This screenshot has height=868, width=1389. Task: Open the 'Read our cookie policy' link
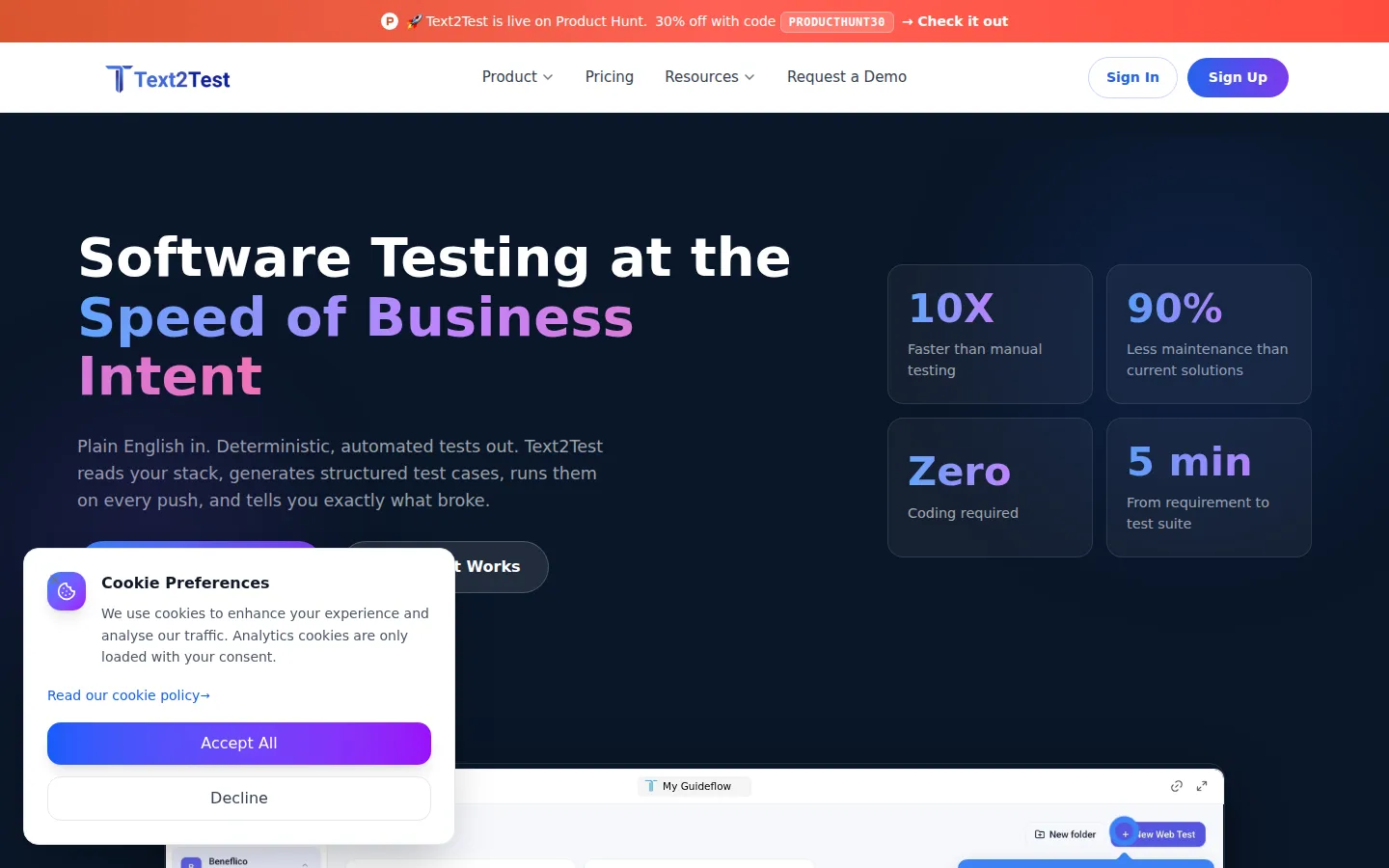(x=128, y=695)
